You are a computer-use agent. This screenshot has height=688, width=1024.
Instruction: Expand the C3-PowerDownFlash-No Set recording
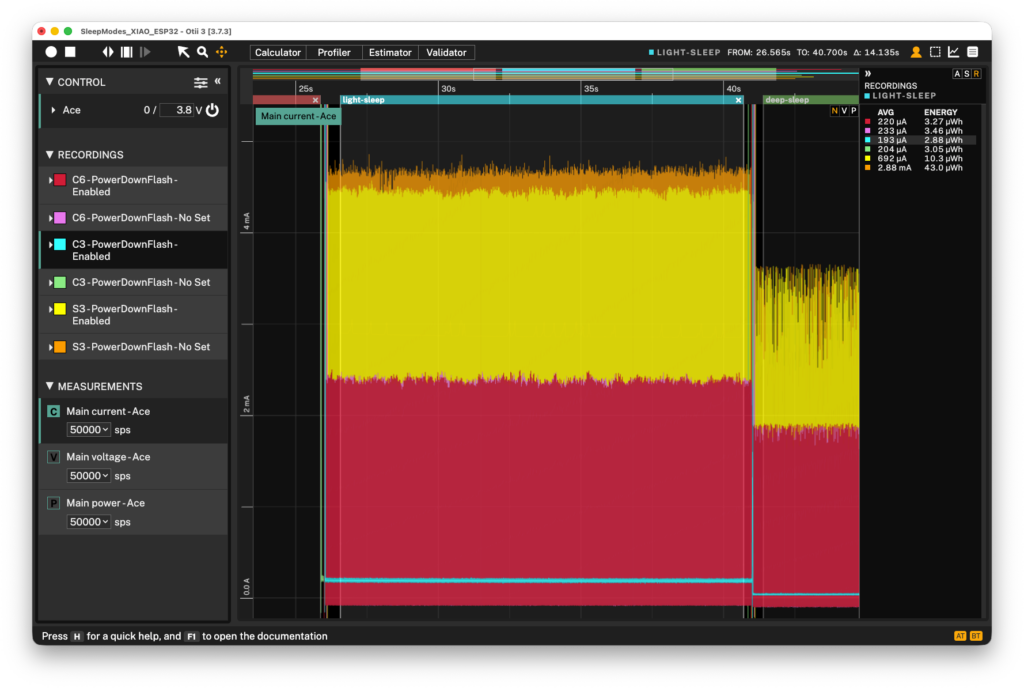pos(50,283)
